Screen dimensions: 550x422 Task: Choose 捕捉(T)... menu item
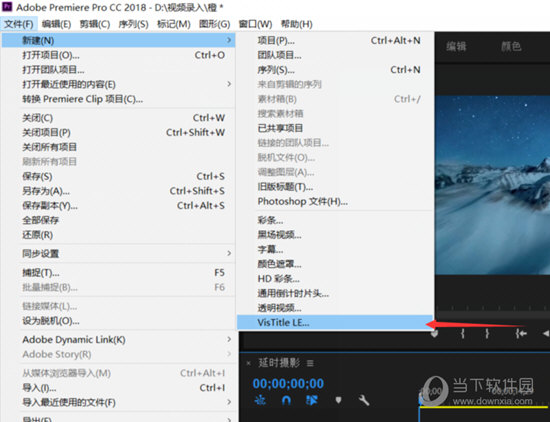[x=118, y=273]
